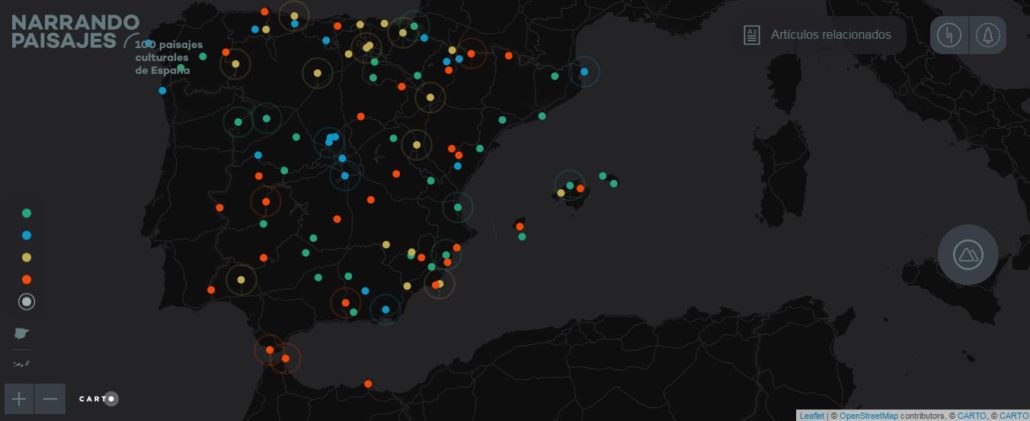Screen dimensions: 1030x421
Task: Zoom out with the minus button
Action: pos(50,399)
